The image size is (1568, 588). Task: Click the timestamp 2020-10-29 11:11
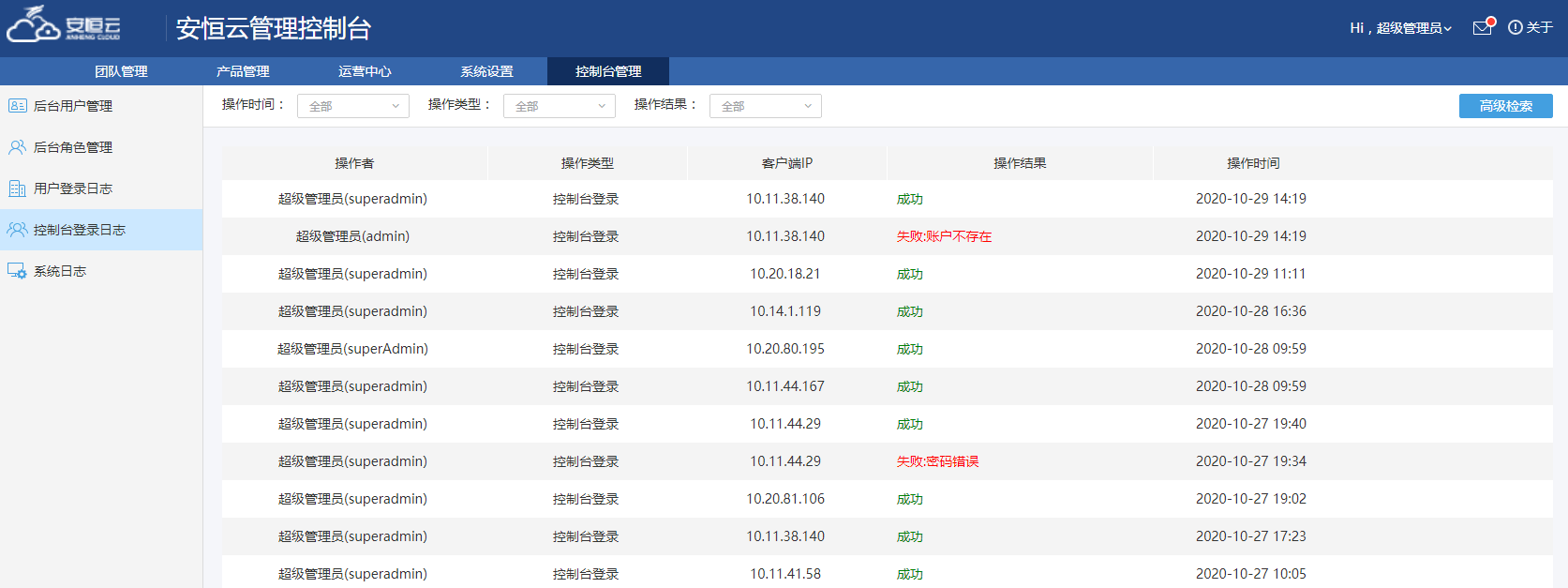point(1251,274)
